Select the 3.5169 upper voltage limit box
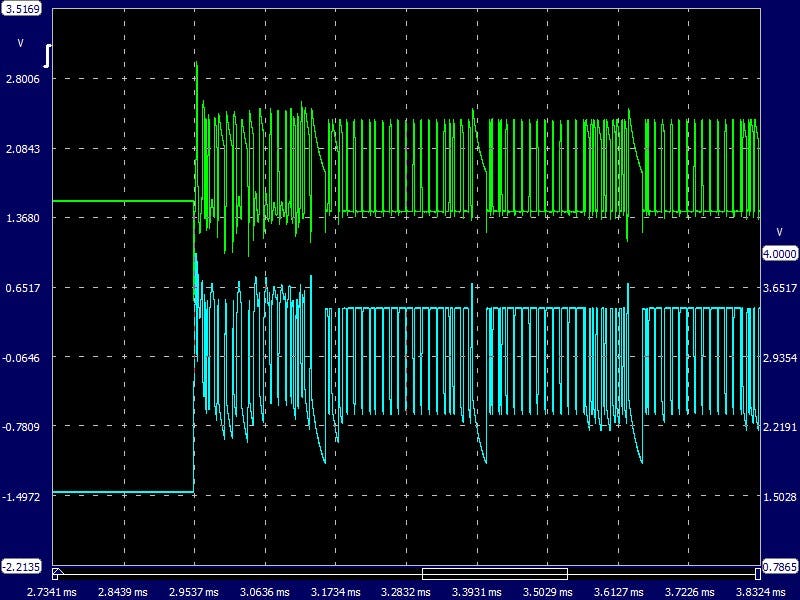Viewport: 800px width, 600px height. (22, 10)
